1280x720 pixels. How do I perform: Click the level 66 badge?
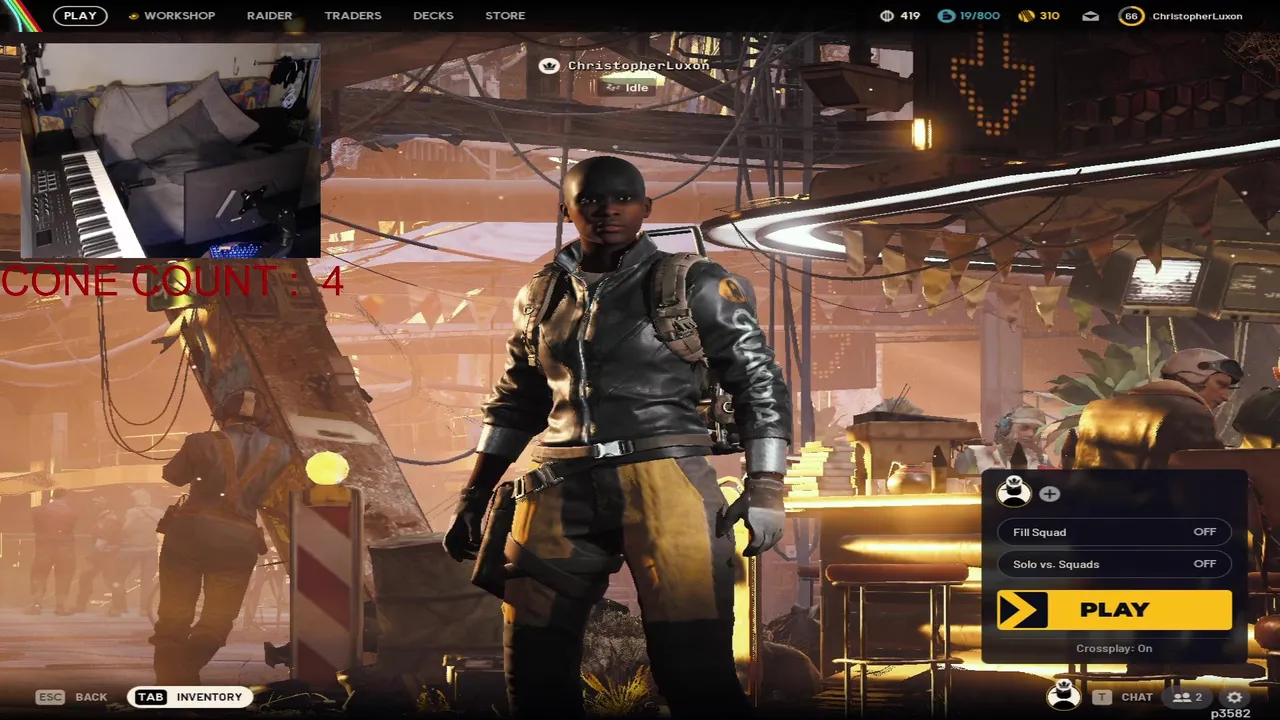tap(1131, 16)
